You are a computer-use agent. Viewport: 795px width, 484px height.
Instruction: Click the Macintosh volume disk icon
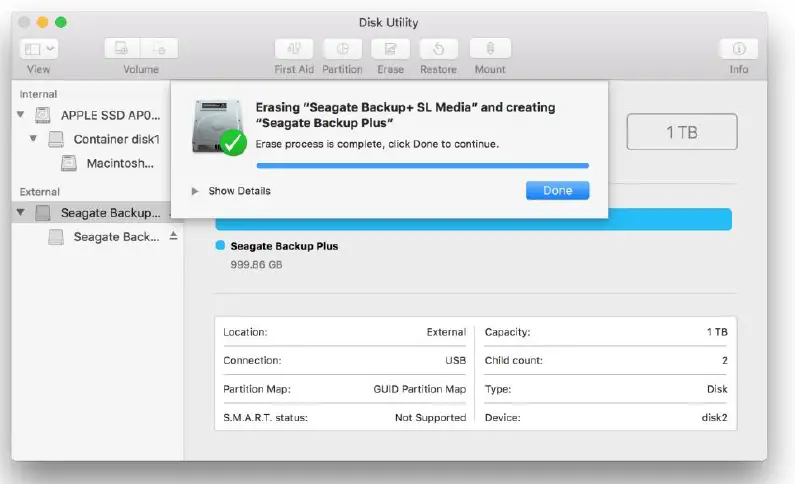[x=69, y=163]
